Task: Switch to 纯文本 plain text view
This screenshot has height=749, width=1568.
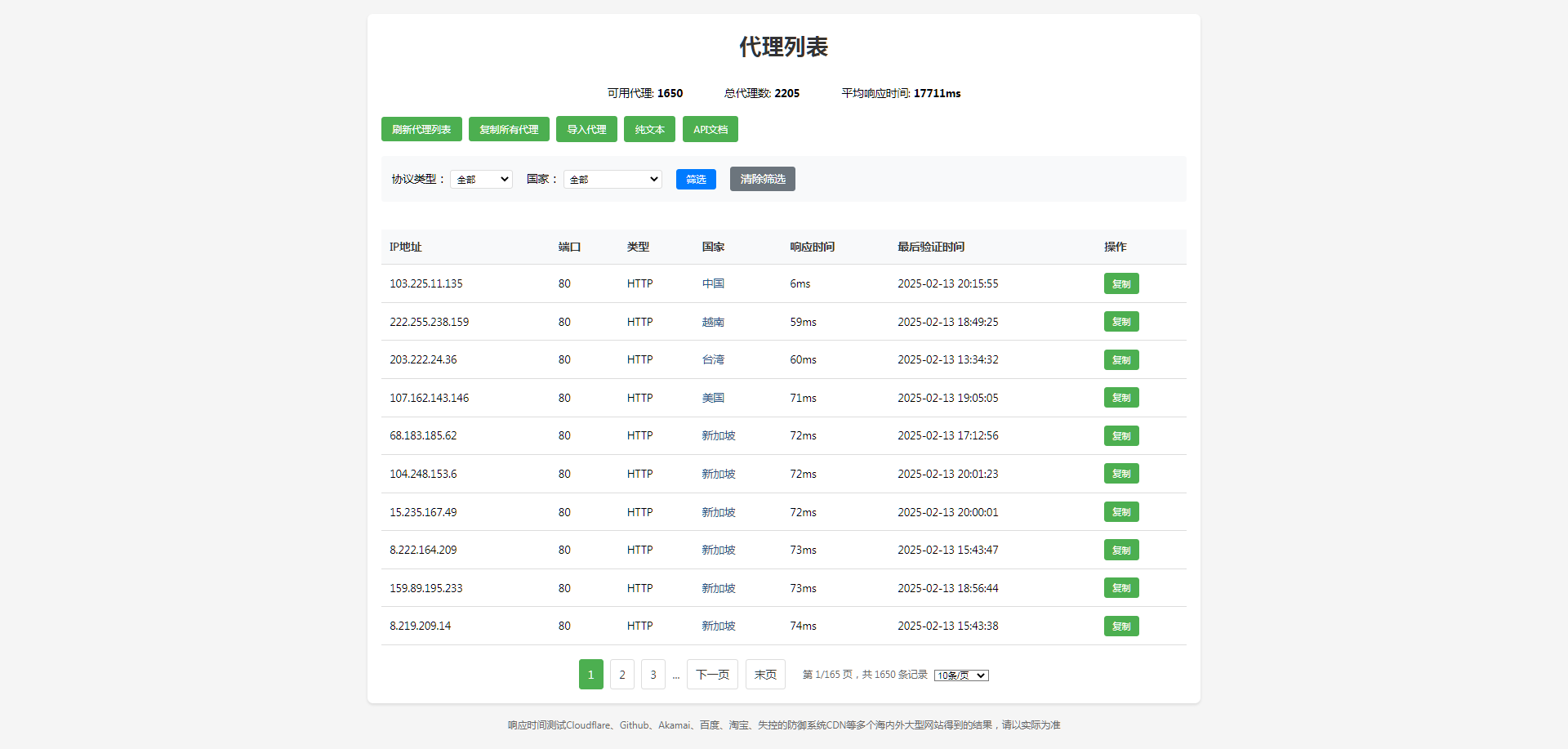Action: point(648,129)
